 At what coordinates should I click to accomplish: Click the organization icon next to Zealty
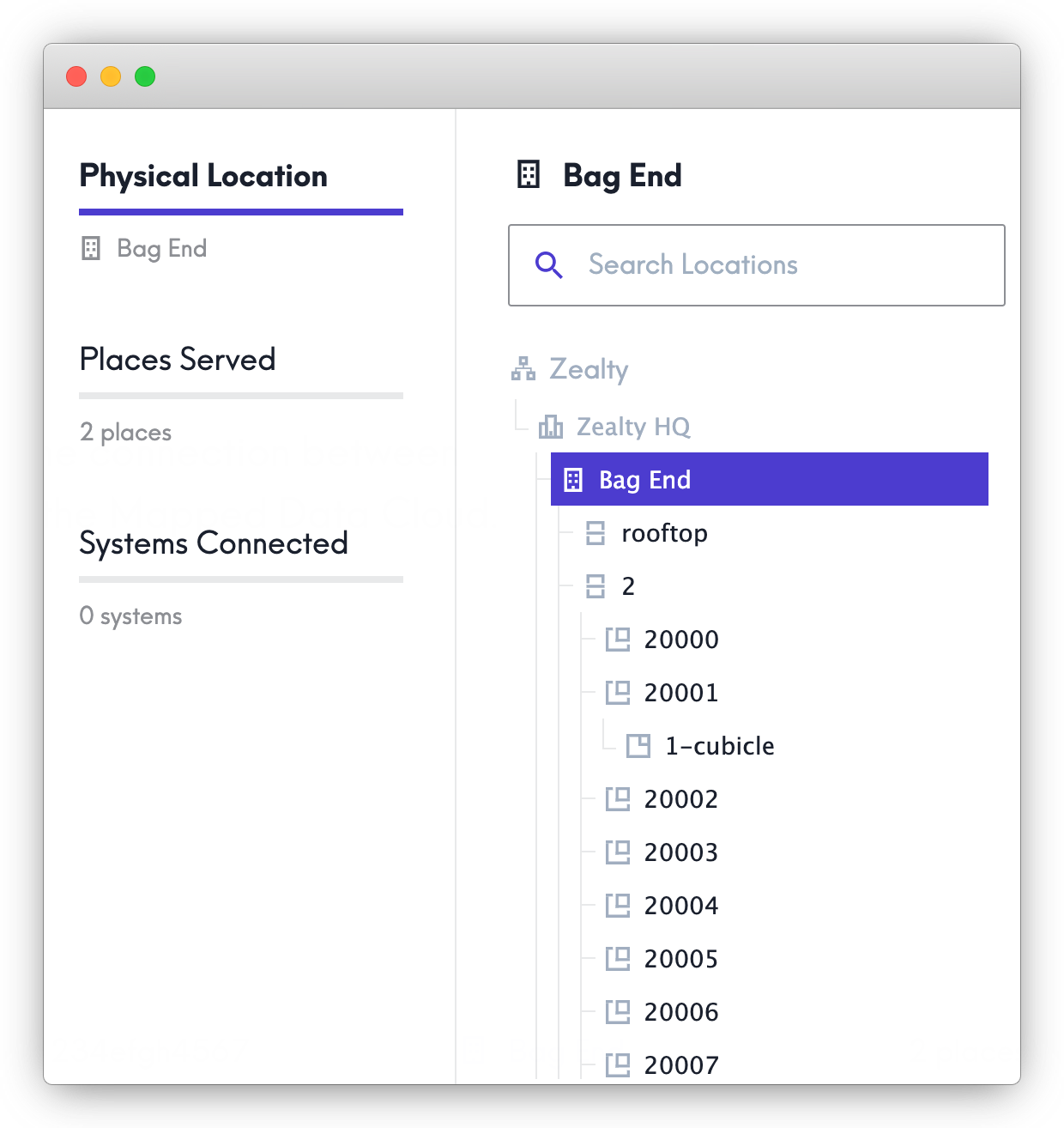(523, 369)
